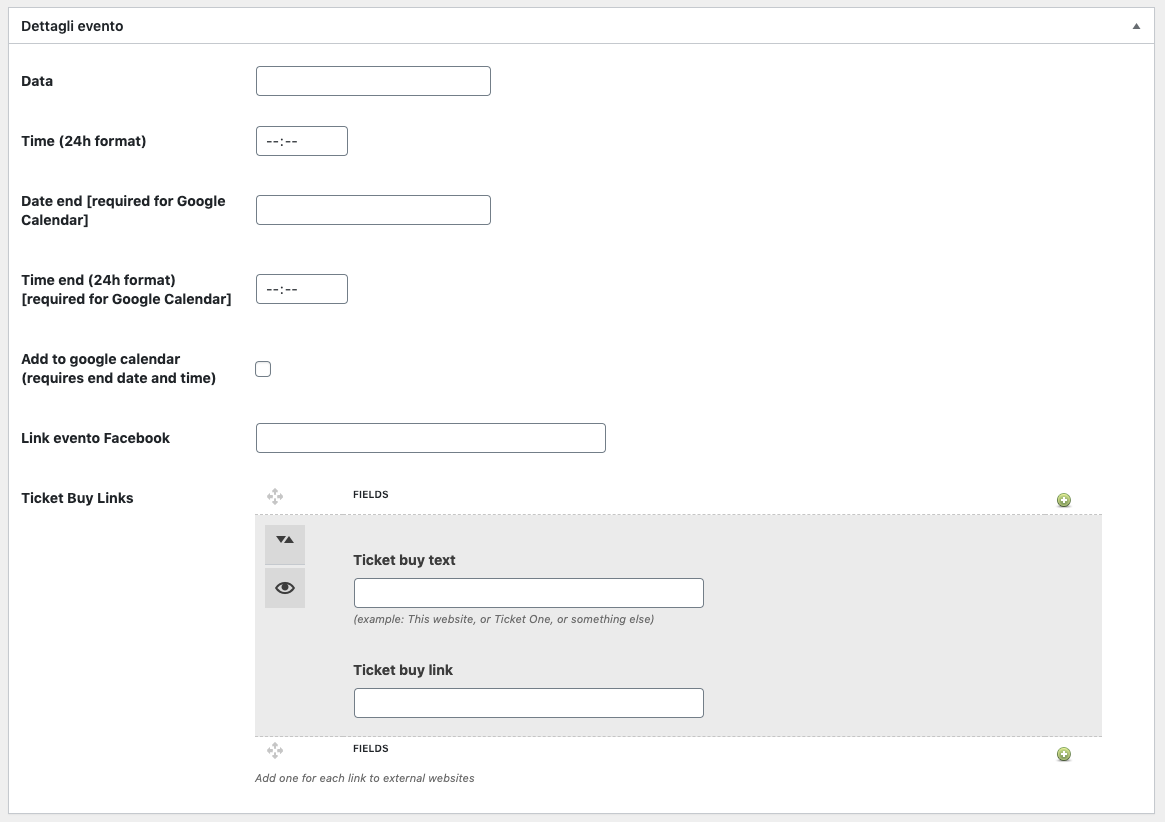Click the Ticket Buy Links label
1165x822 pixels.
pyautogui.click(x=77, y=498)
